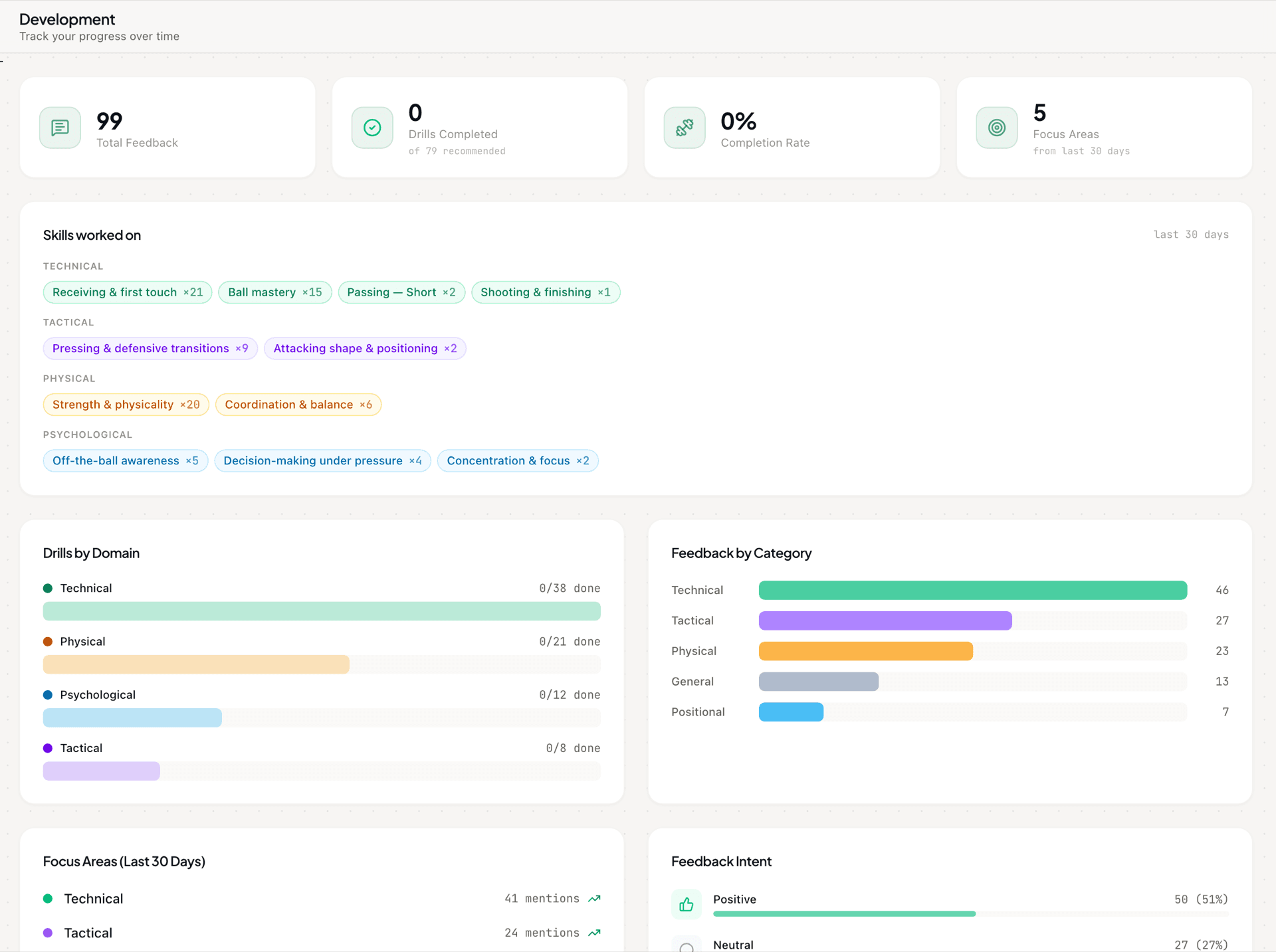Click the '24 mentions' text
Screen dimensions: 1276x952
tap(542, 933)
